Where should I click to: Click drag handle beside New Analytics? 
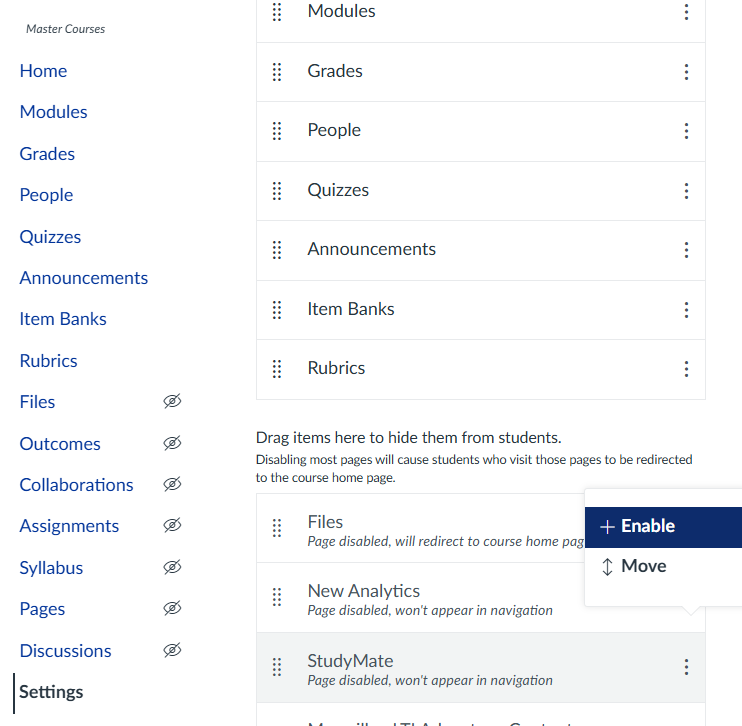click(x=277, y=597)
